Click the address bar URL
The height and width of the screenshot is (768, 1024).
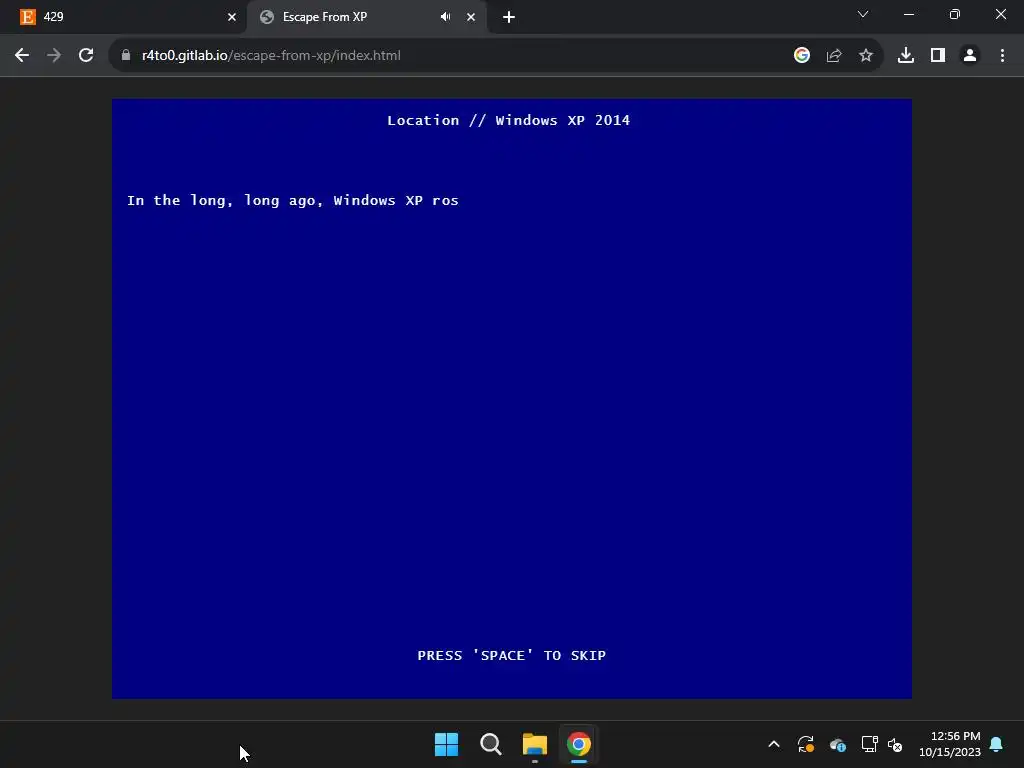pos(271,56)
